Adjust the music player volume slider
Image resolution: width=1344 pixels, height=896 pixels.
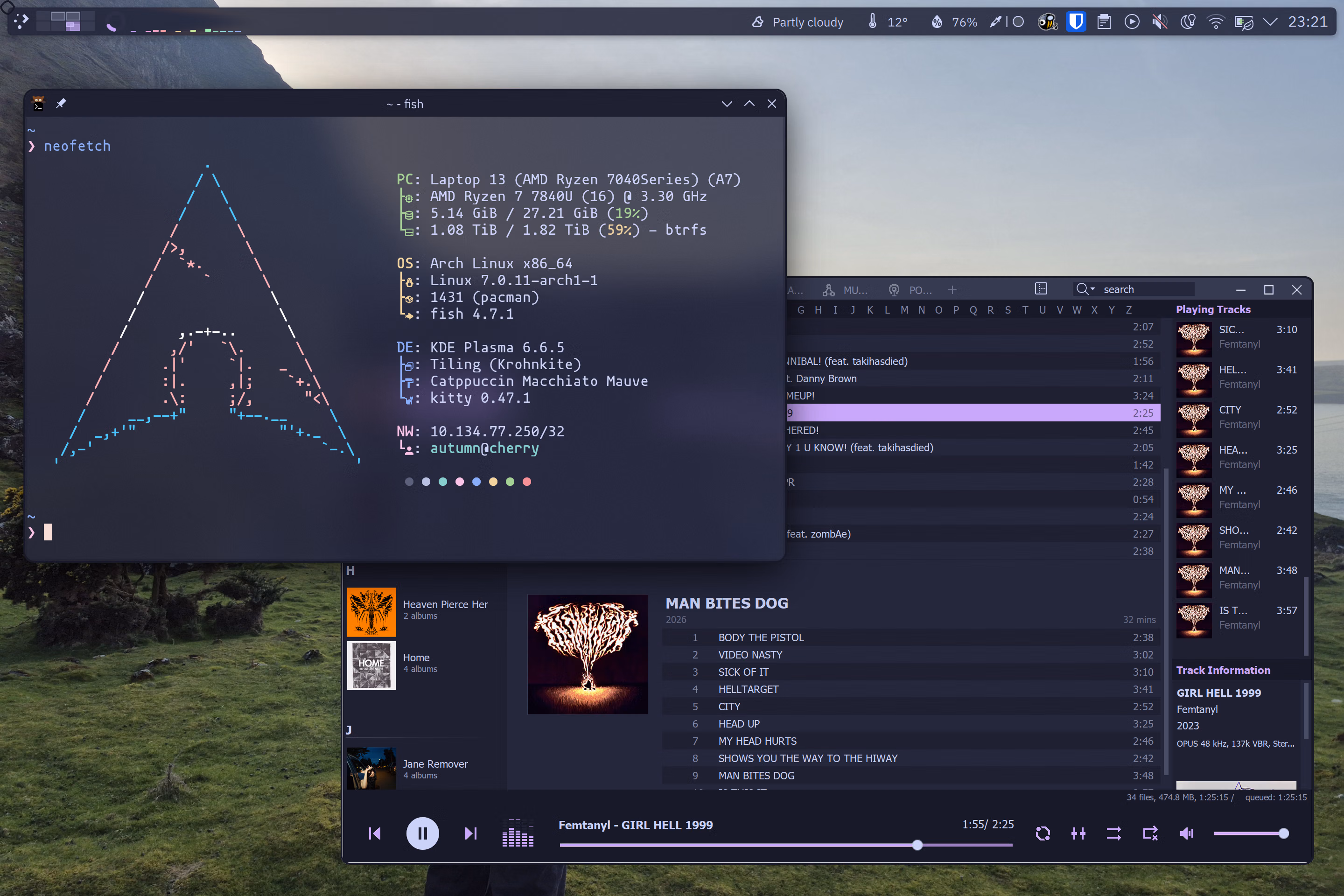(x=1251, y=834)
